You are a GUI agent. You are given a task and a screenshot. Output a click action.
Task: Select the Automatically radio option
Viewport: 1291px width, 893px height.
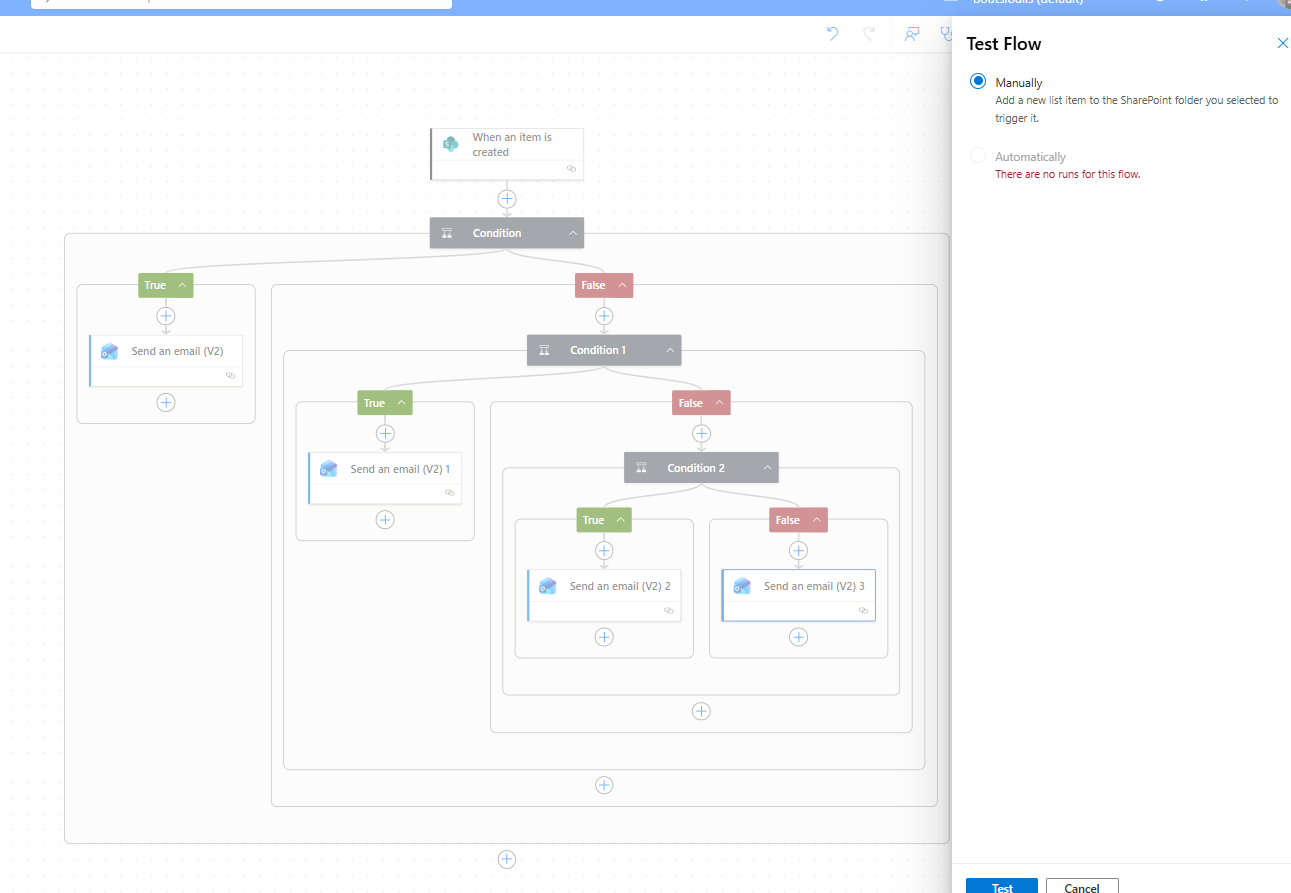[x=978, y=156]
